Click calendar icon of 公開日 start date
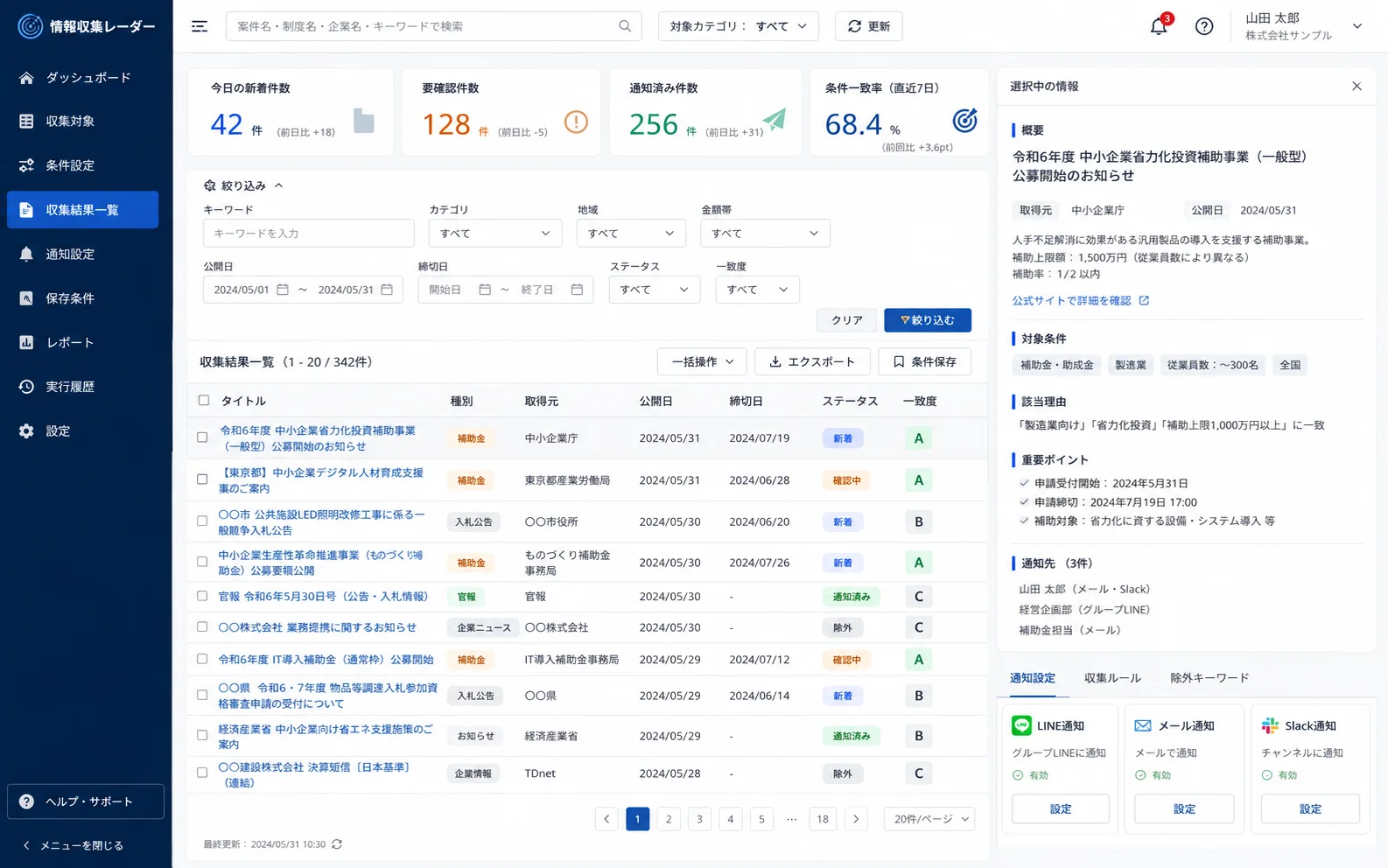The width and height of the screenshot is (1388, 868). [283, 290]
